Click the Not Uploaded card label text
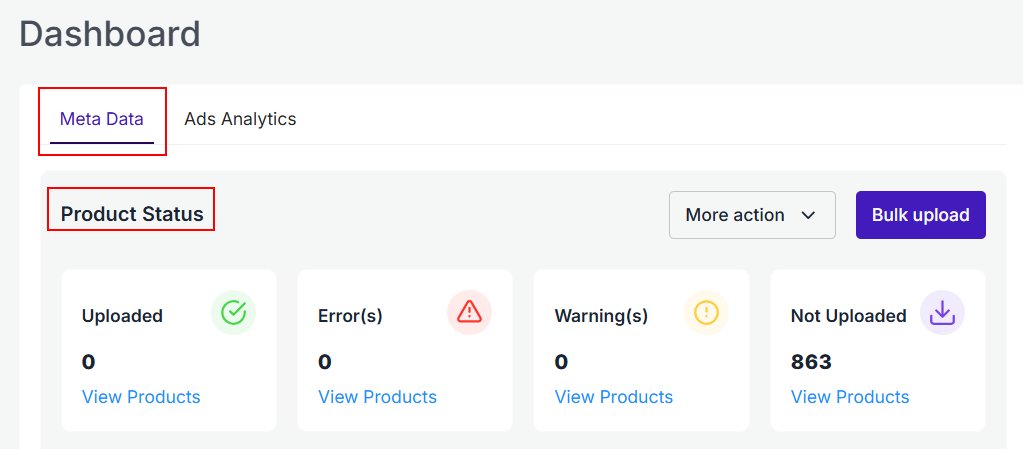 tap(848, 316)
